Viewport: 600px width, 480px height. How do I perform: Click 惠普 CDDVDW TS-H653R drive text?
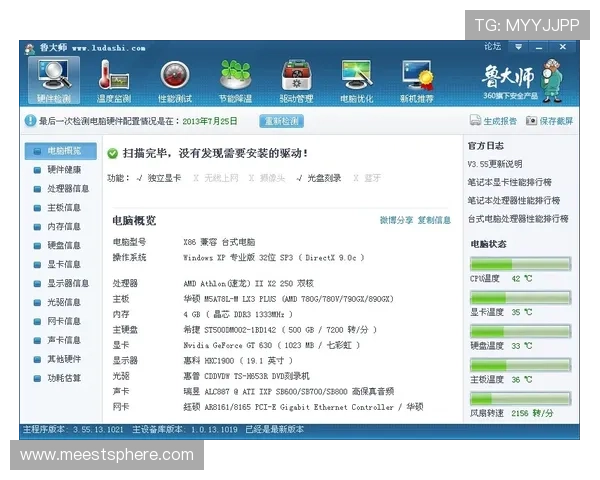[x=246, y=376]
